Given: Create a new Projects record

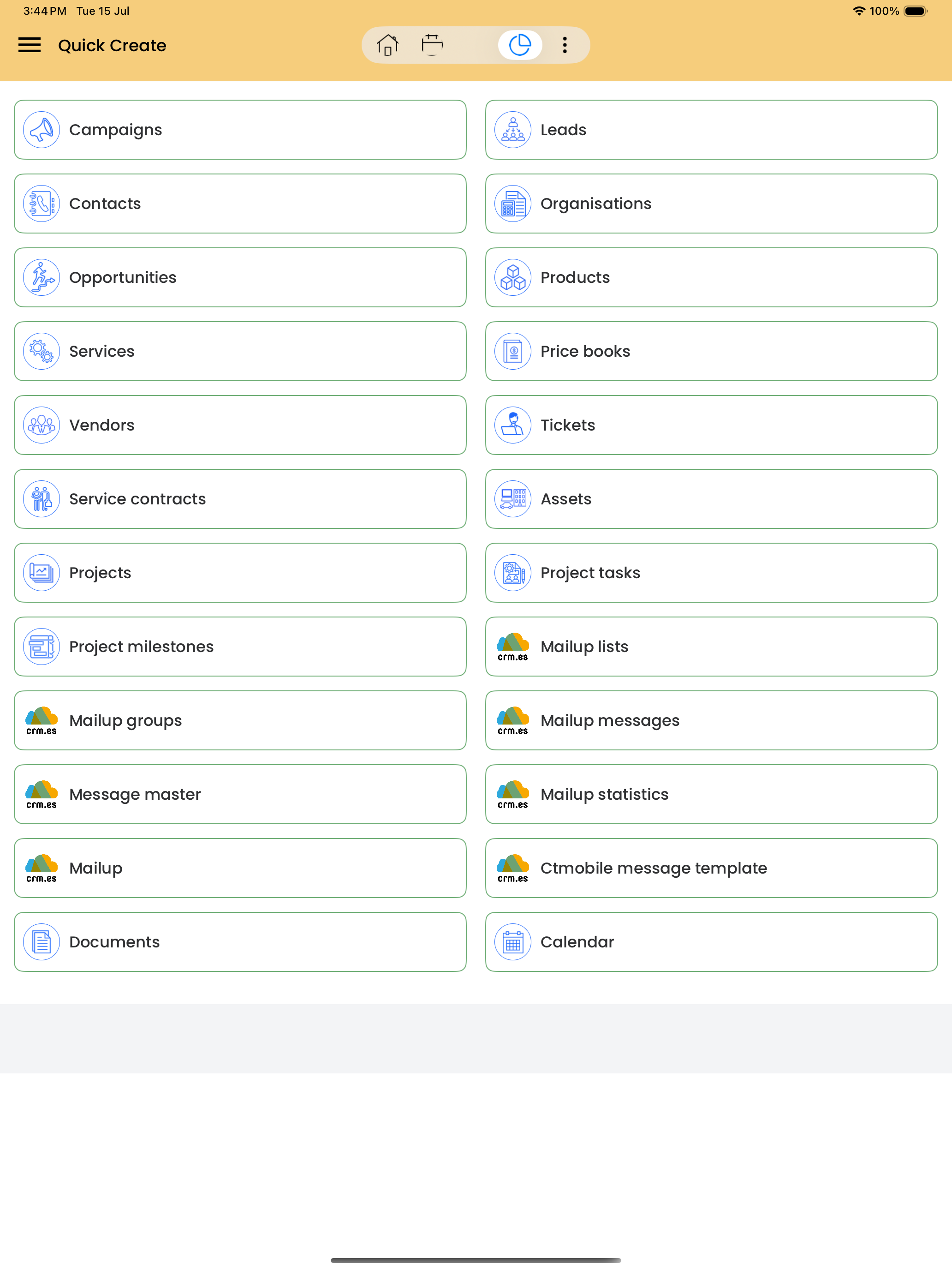Looking at the screenshot, I should click(x=240, y=573).
